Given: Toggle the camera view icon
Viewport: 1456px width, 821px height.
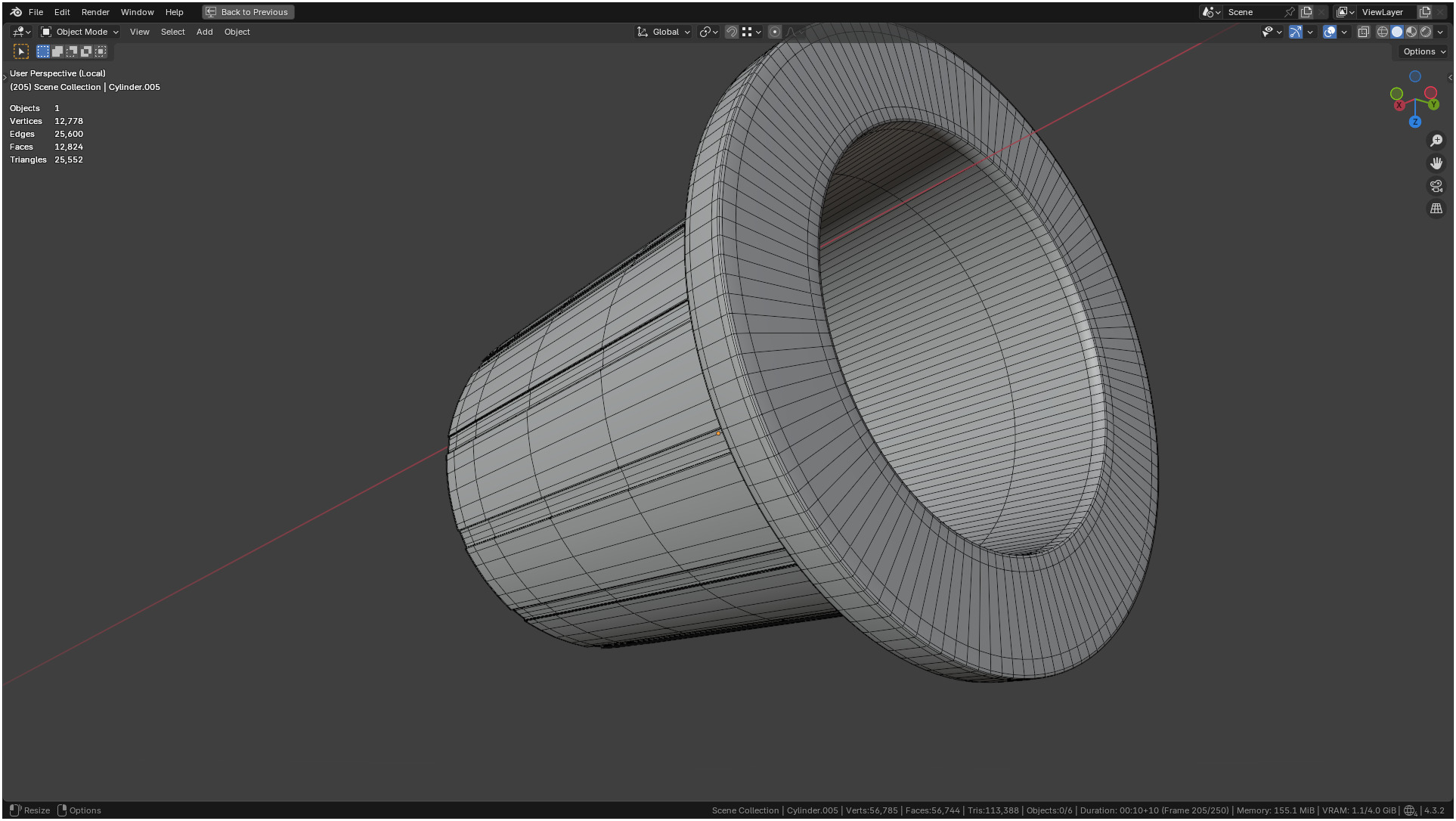Looking at the screenshot, I should (1436, 186).
